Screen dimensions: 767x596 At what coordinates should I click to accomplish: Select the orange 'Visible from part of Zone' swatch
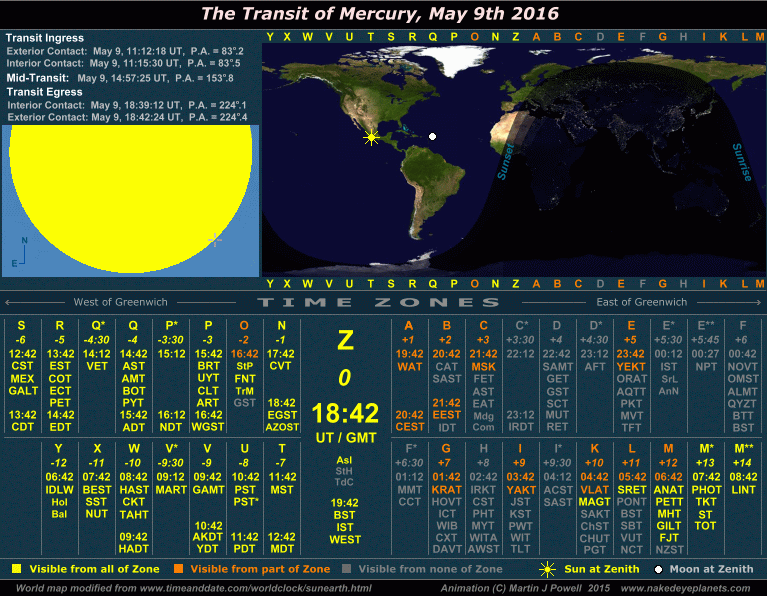(x=180, y=569)
